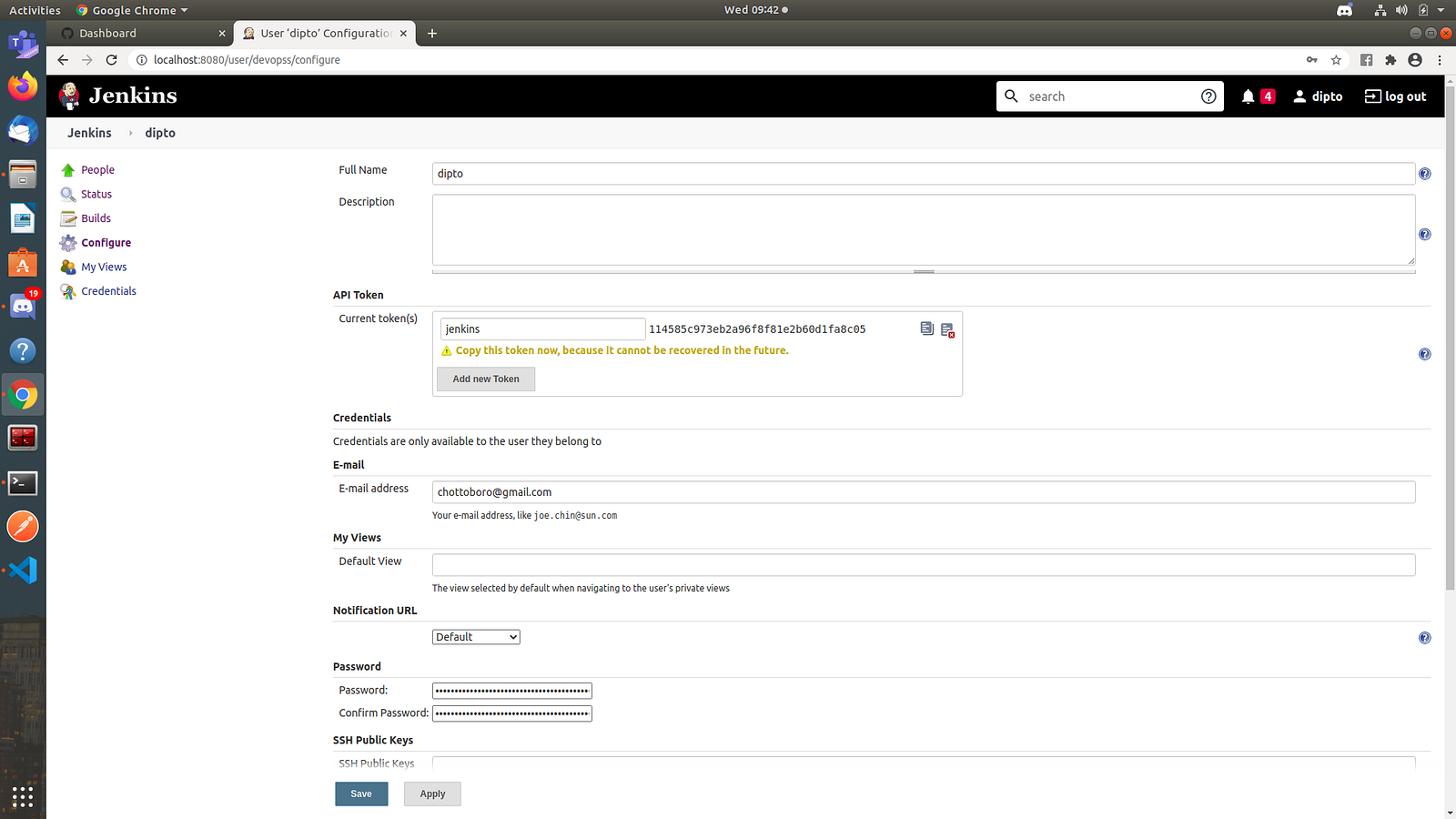
Task: Open Chrome's three-dot menu
Action: point(1440,60)
